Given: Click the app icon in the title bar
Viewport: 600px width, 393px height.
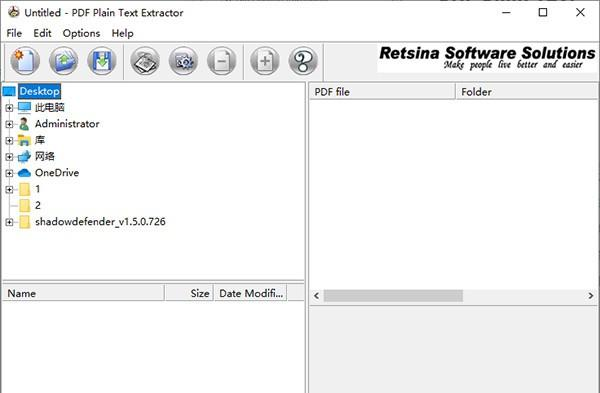Looking at the screenshot, I should pyautogui.click(x=14, y=12).
